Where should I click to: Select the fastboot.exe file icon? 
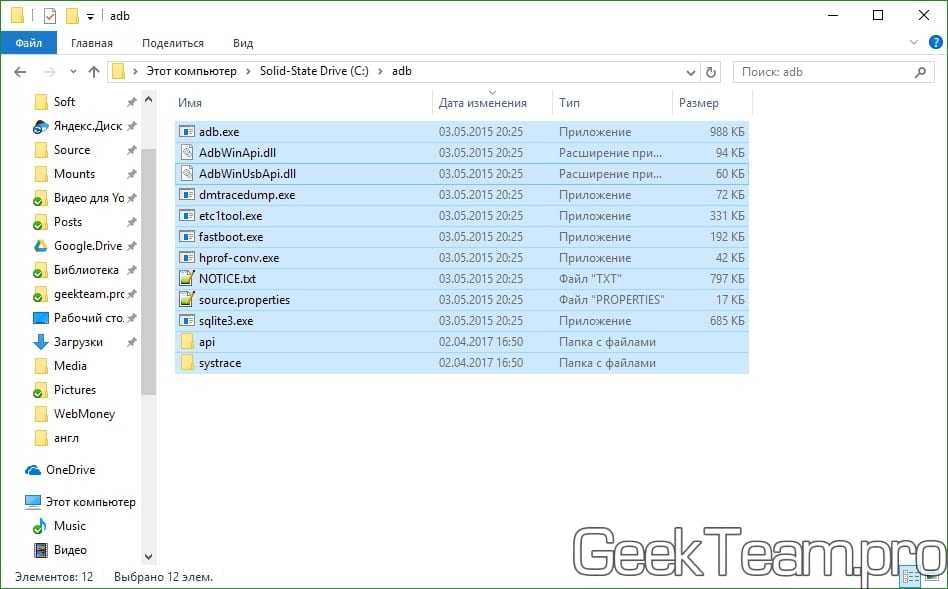pyautogui.click(x=187, y=237)
